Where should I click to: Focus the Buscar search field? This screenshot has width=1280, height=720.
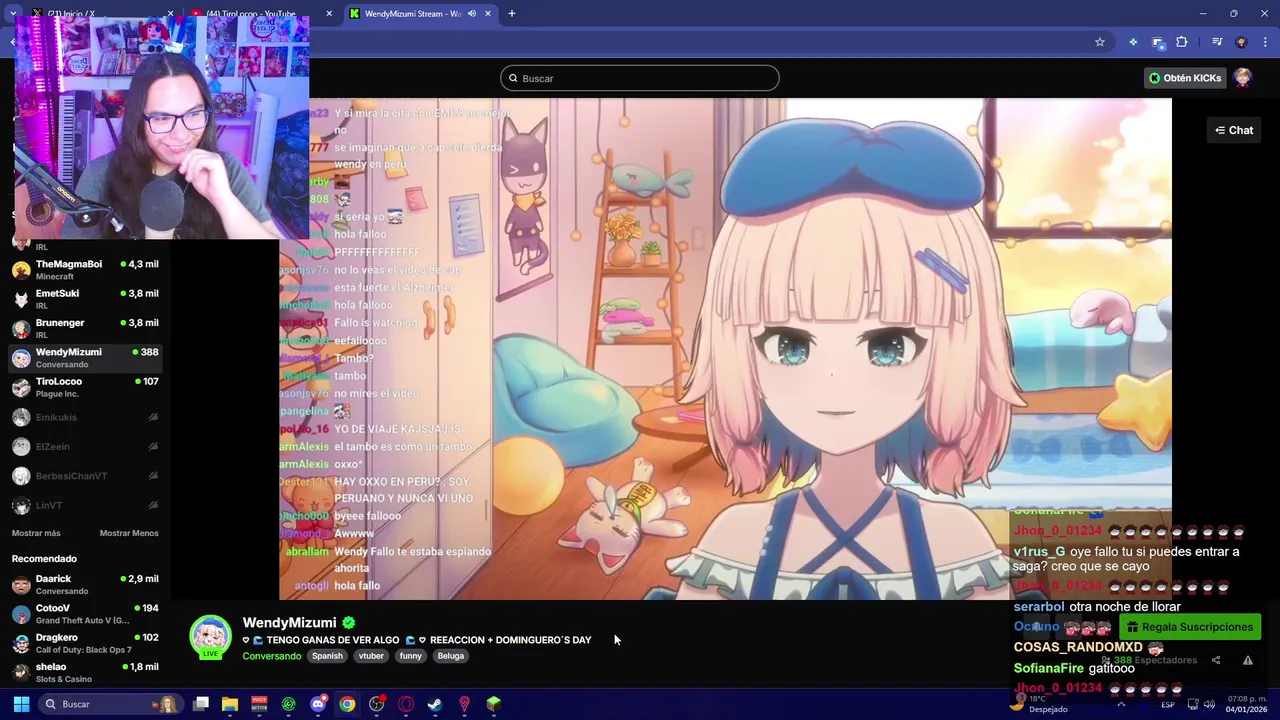(x=640, y=78)
